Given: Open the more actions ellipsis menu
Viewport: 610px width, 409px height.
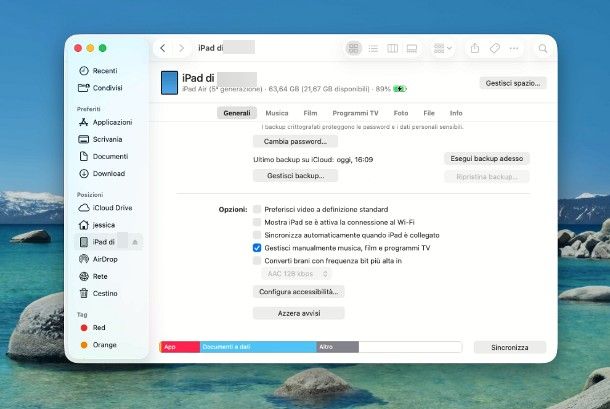Looking at the screenshot, I should [x=514, y=48].
